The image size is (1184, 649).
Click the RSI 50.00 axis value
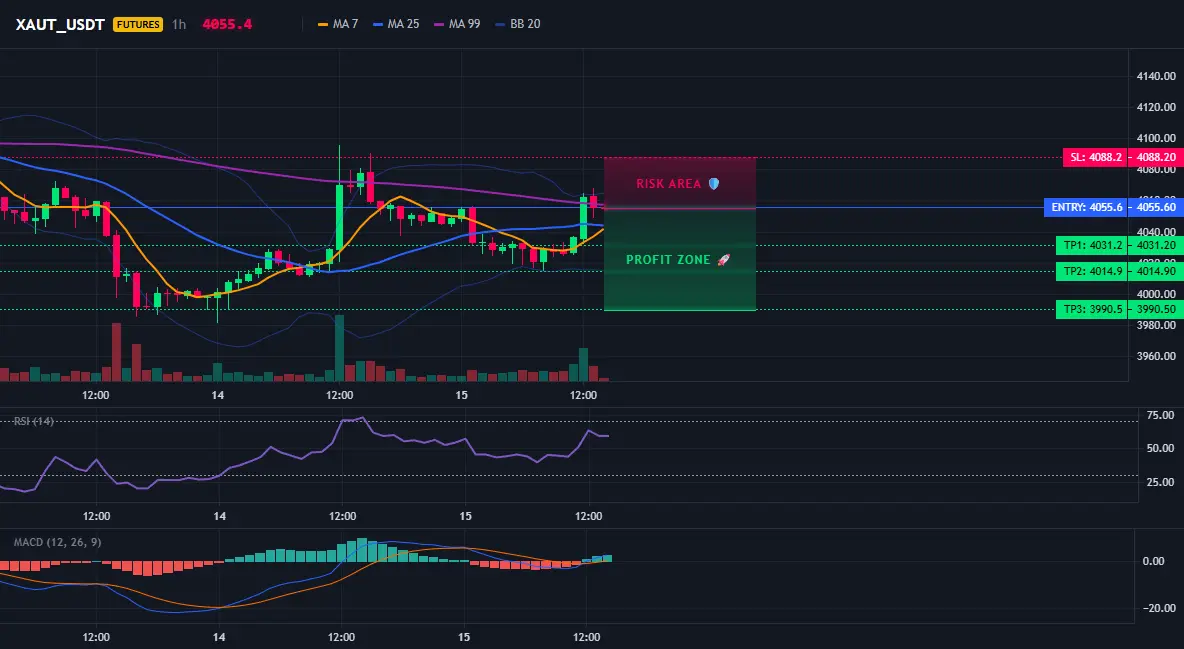click(1160, 448)
